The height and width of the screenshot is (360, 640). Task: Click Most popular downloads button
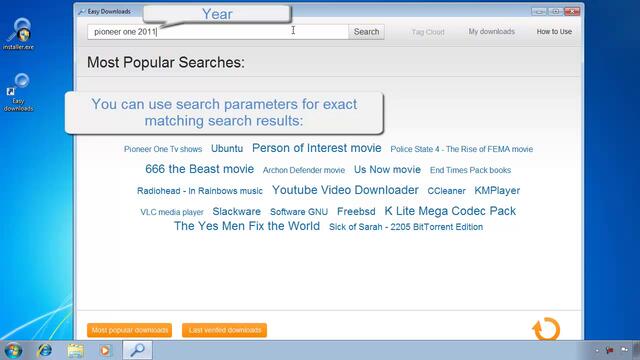(129, 330)
